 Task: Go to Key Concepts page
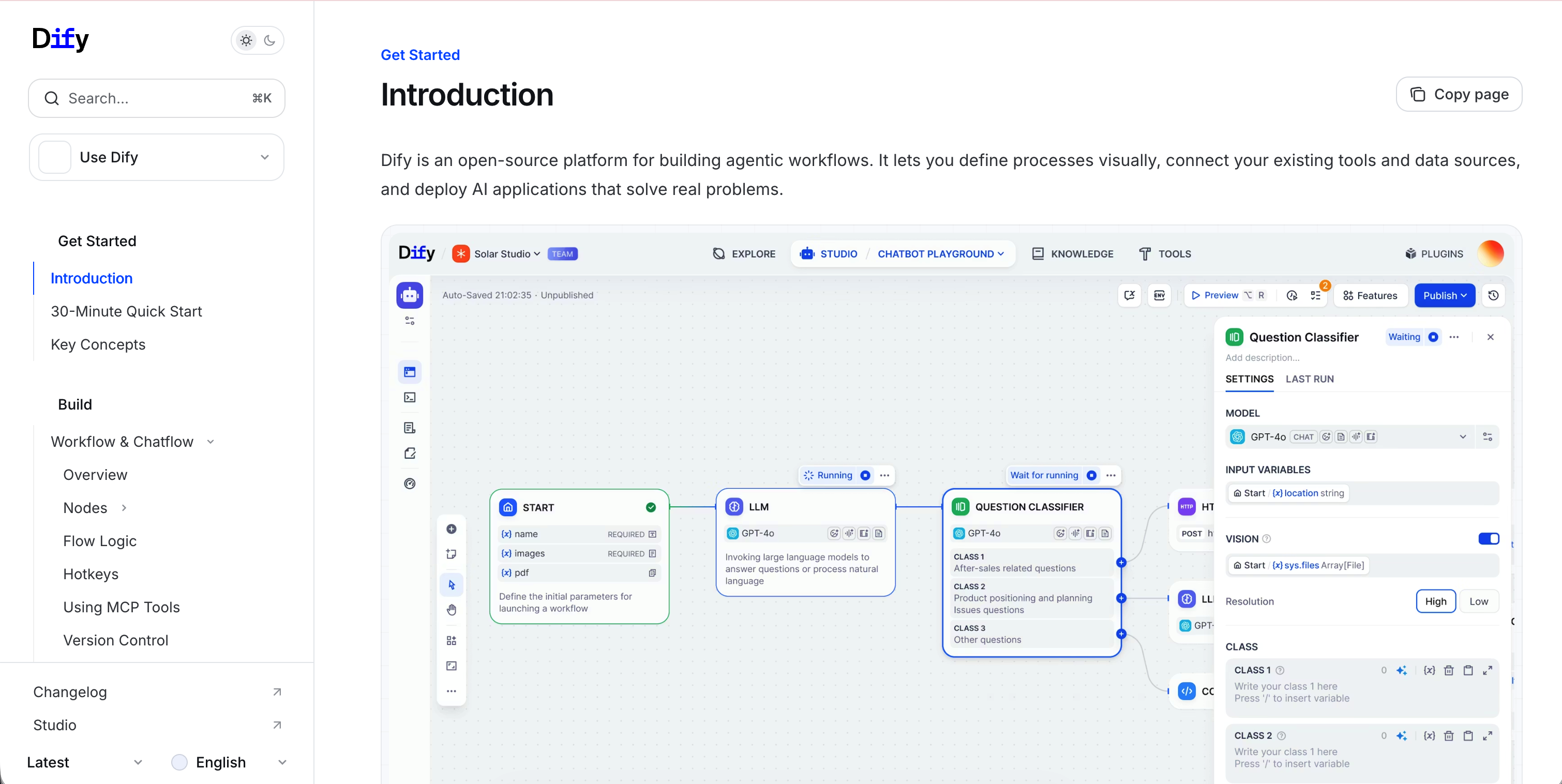[98, 344]
